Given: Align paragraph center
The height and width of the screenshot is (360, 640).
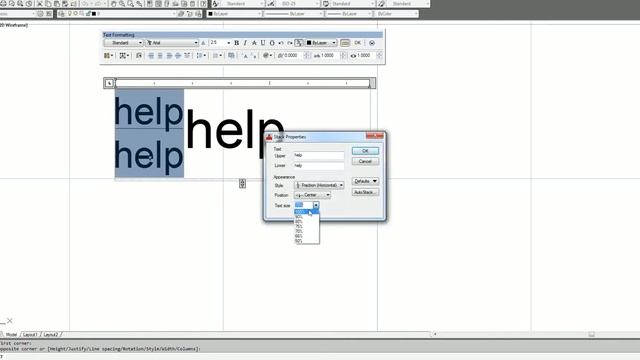Looking at the screenshot, I should click(160, 56).
